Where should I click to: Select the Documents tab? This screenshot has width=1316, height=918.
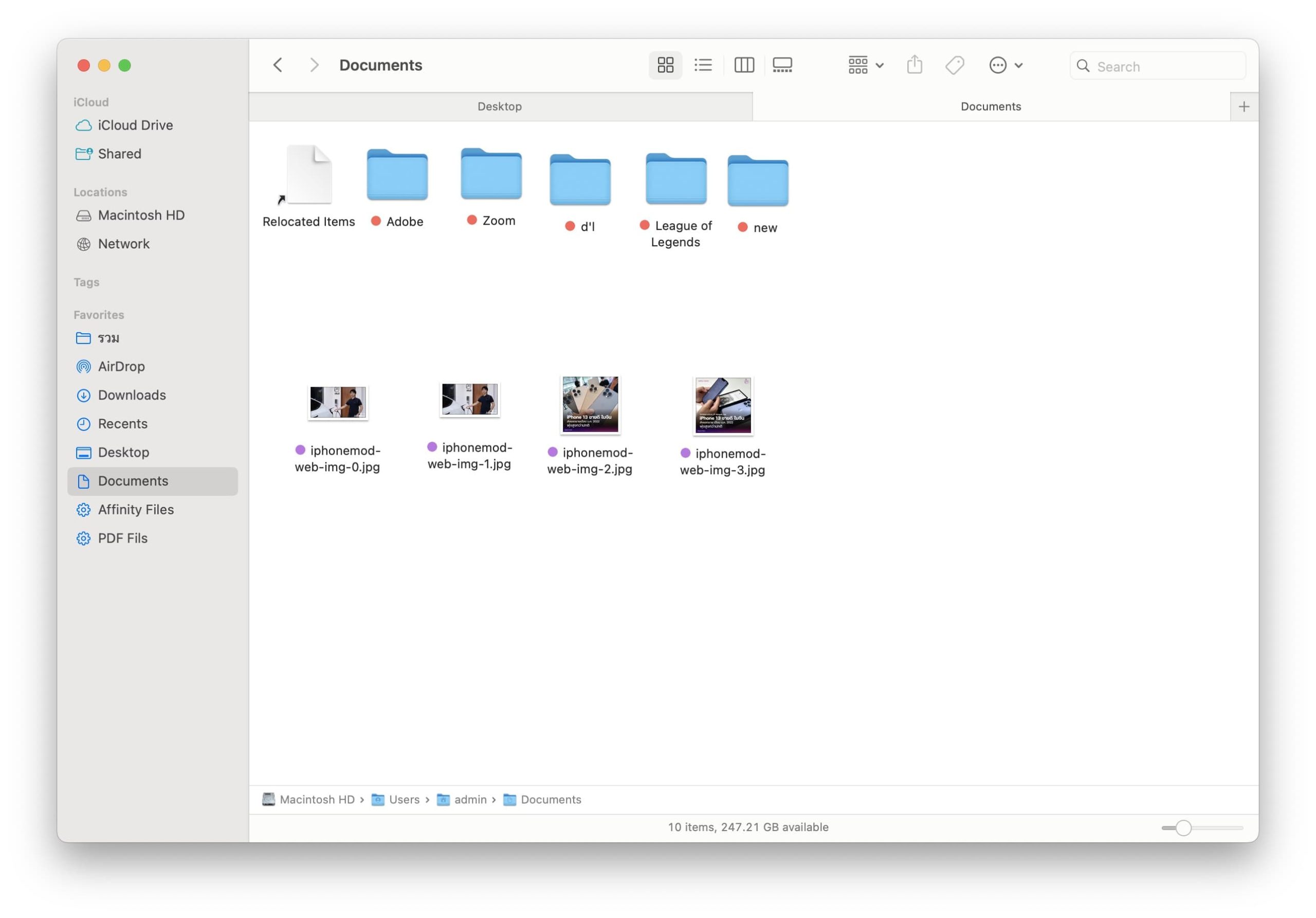click(990, 106)
